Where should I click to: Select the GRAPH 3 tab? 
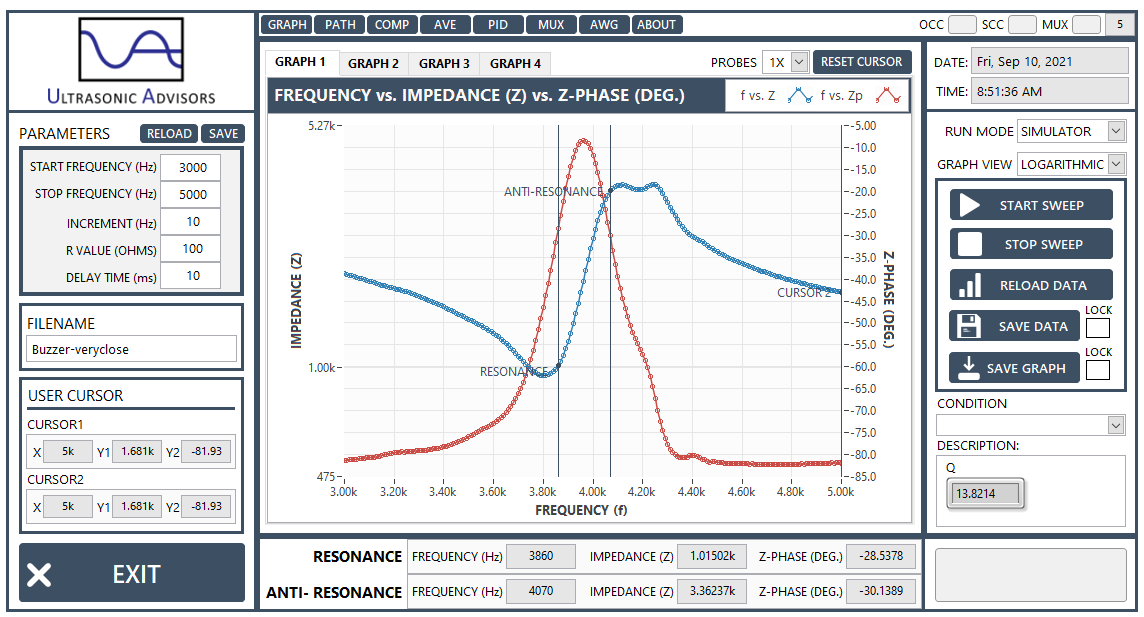coord(444,63)
